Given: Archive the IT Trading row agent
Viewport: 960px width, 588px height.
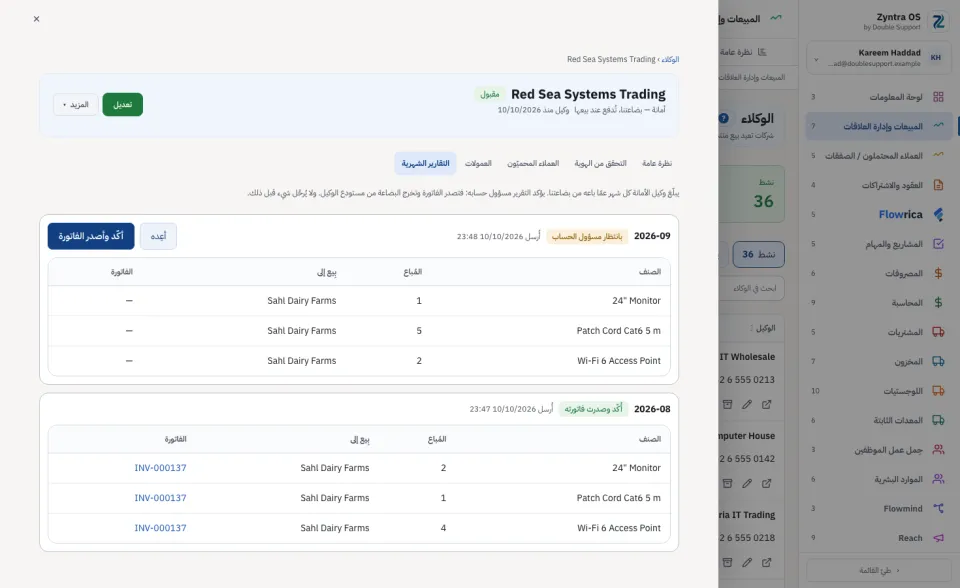Looking at the screenshot, I should click(x=727, y=562).
